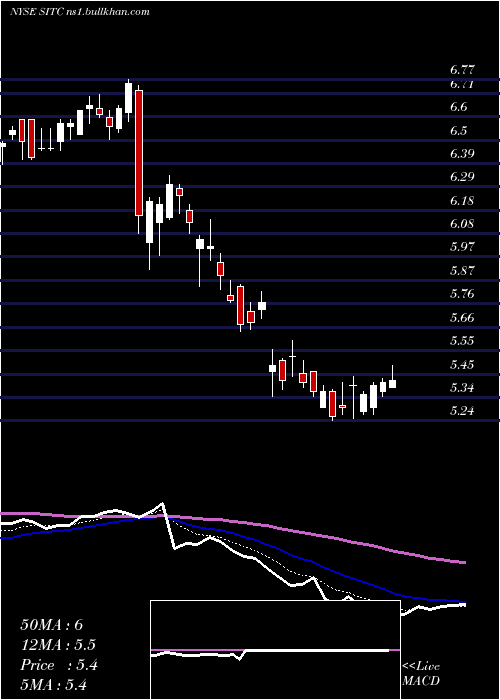The width and height of the screenshot is (500, 700).
Task: Click the 50MA : 6 indicator text
Action: 52,625
